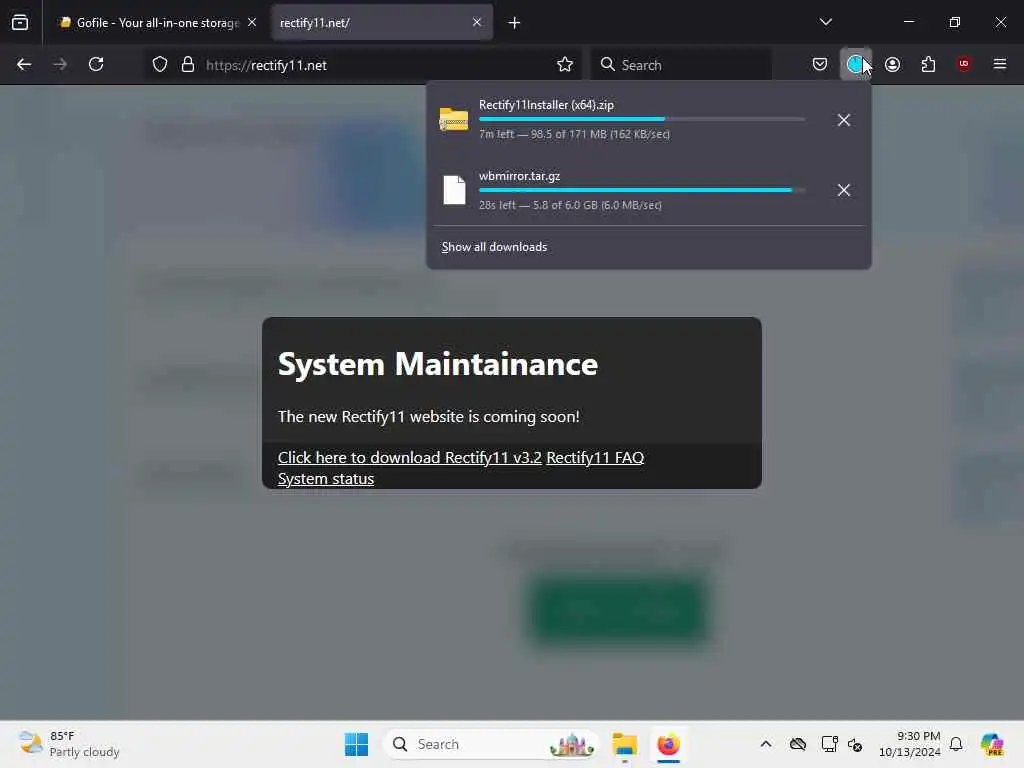Open the OneDrive cloud tray icon
1024x768 pixels.
[x=797, y=744]
